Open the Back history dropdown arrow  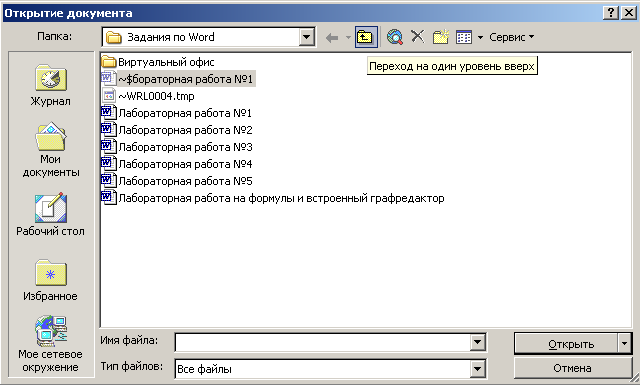click(x=348, y=38)
